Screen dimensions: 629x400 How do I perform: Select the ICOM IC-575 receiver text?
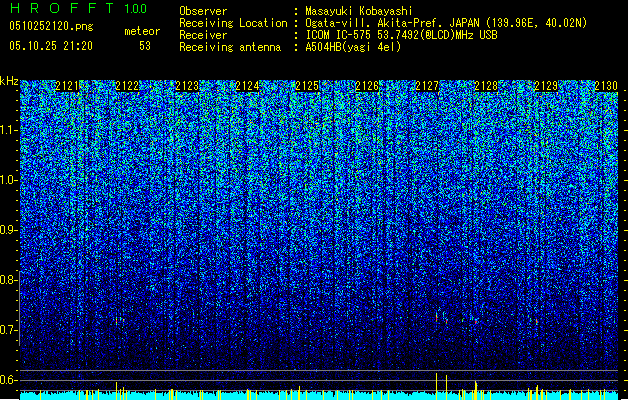click(x=401, y=35)
